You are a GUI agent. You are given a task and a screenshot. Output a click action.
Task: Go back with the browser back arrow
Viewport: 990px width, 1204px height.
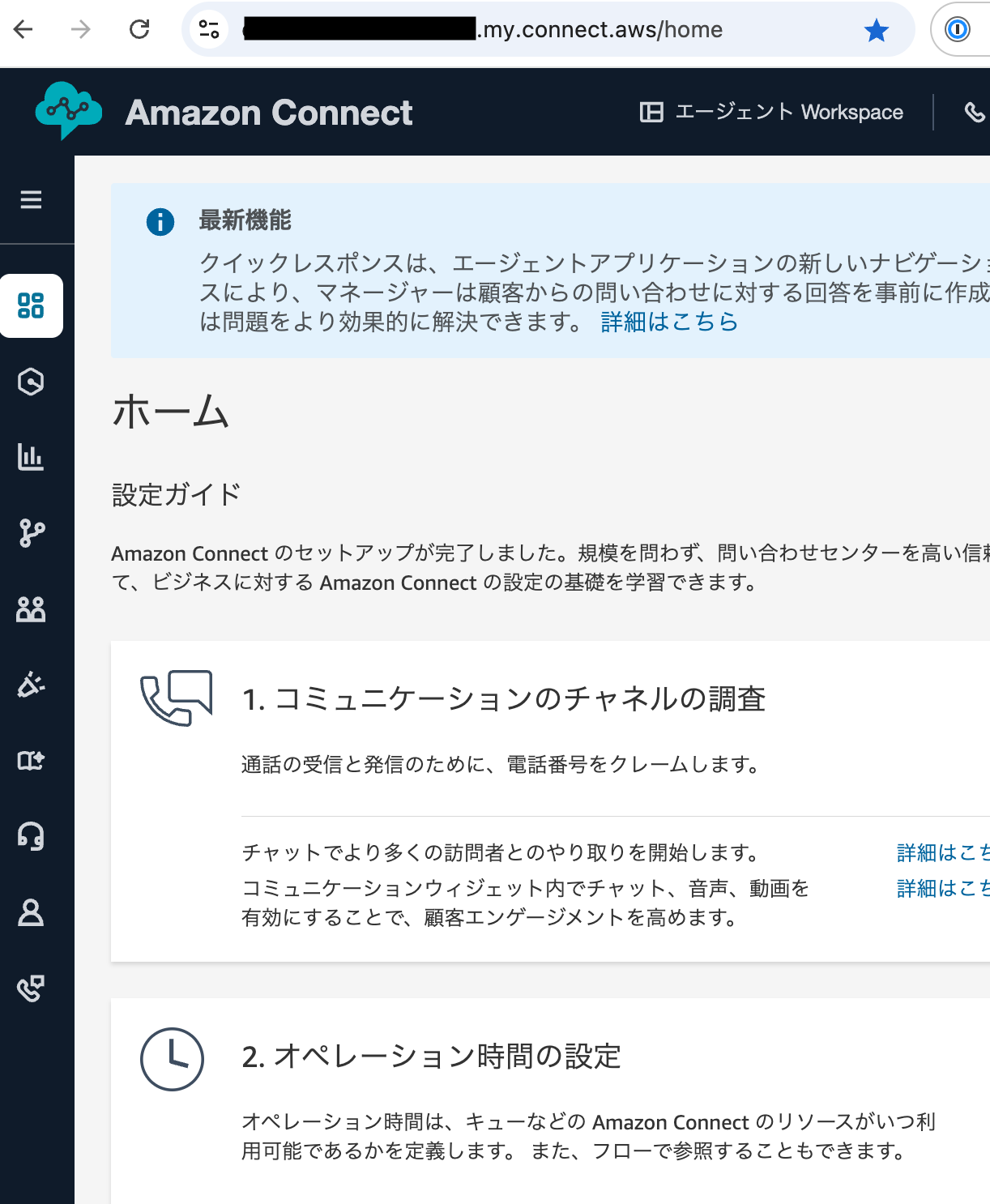click(x=23, y=30)
